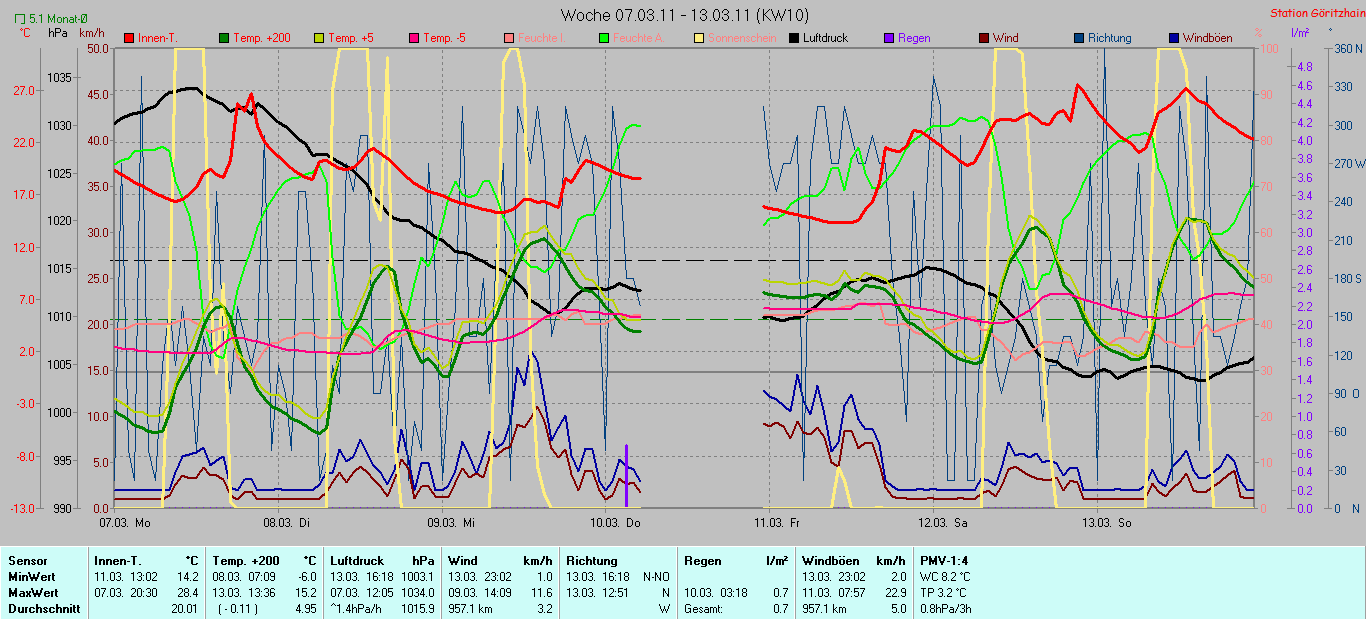The image size is (1366, 619).
Task: Click the Wind average value 3.2
Action: pyautogui.click(x=544, y=608)
